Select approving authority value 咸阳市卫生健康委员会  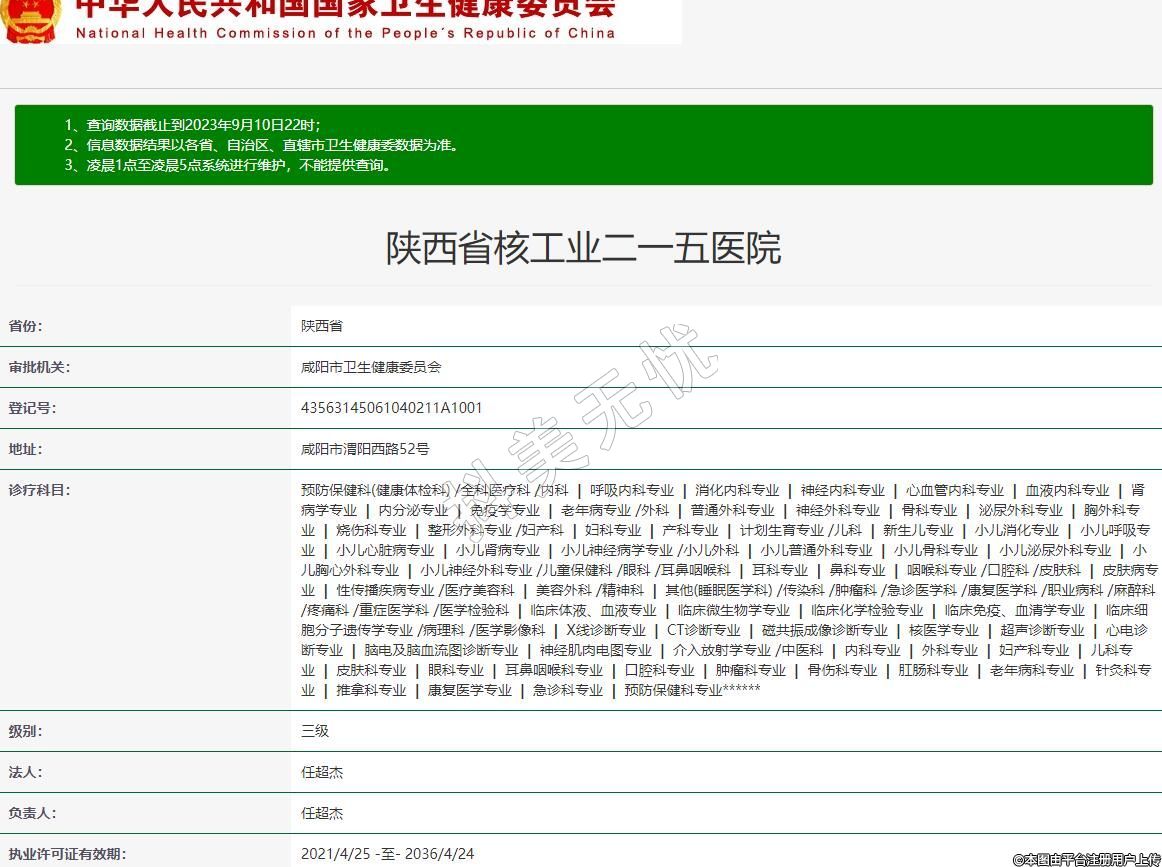pos(371,367)
